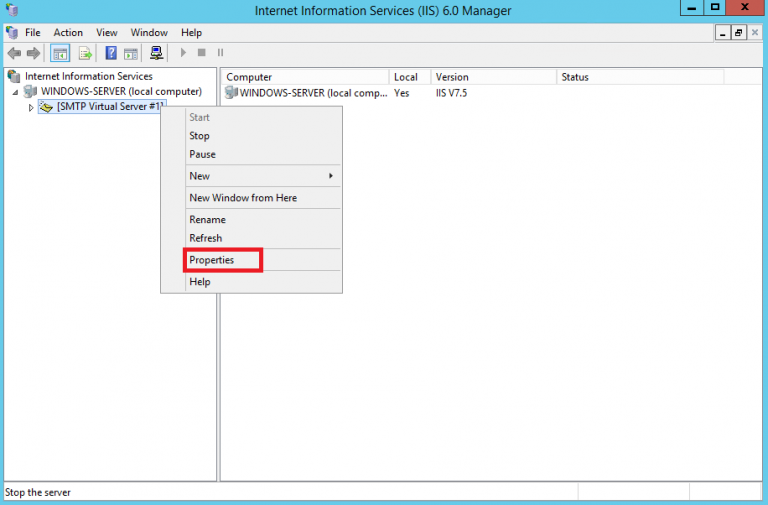Collapse the WINDOWS-SERVER local computer node
This screenshot has width=768, height=505.
tap(15, 92)
